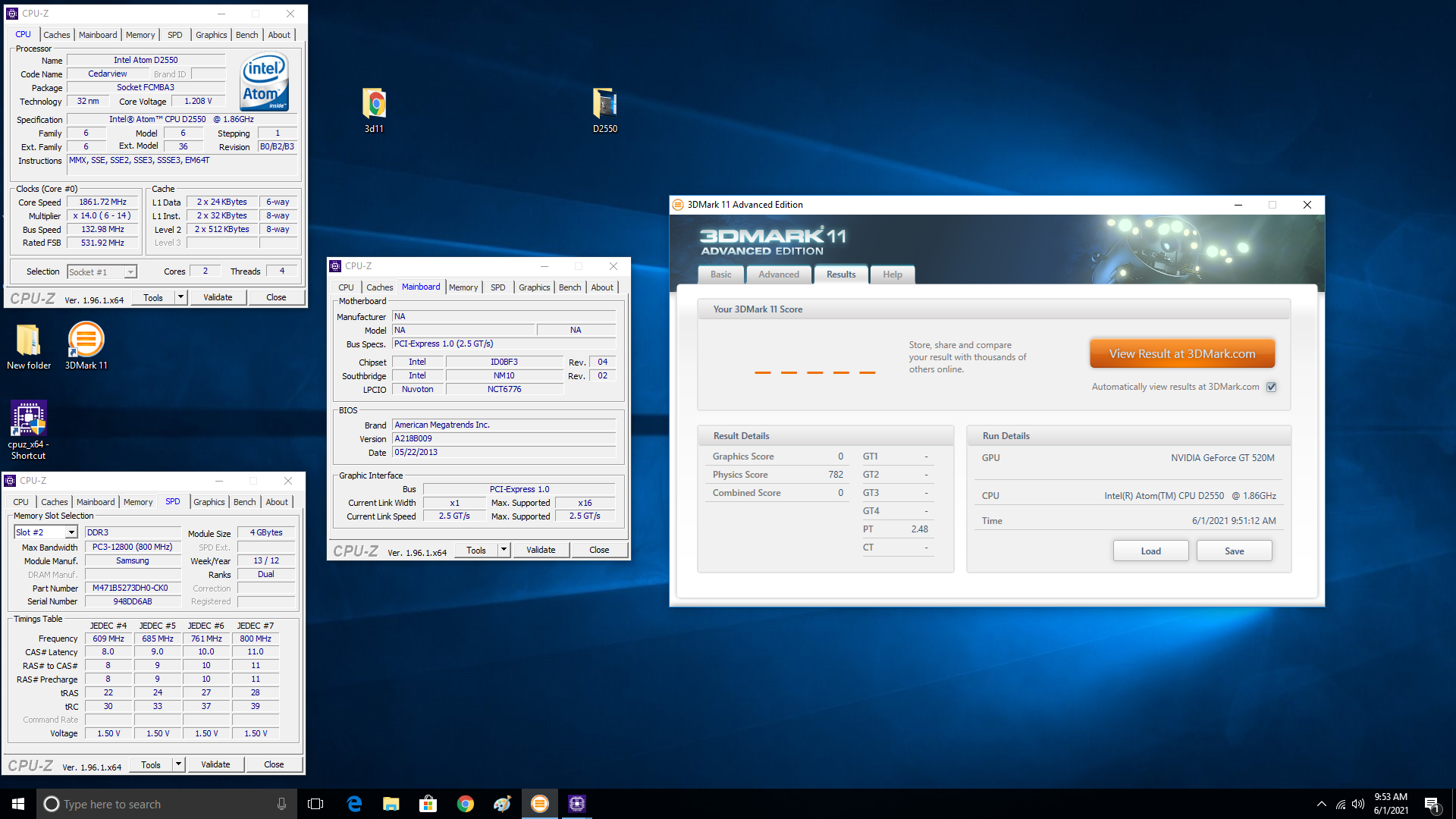Open File Explorer from the taskbar
1456x819 pixels.
(391, 804)
